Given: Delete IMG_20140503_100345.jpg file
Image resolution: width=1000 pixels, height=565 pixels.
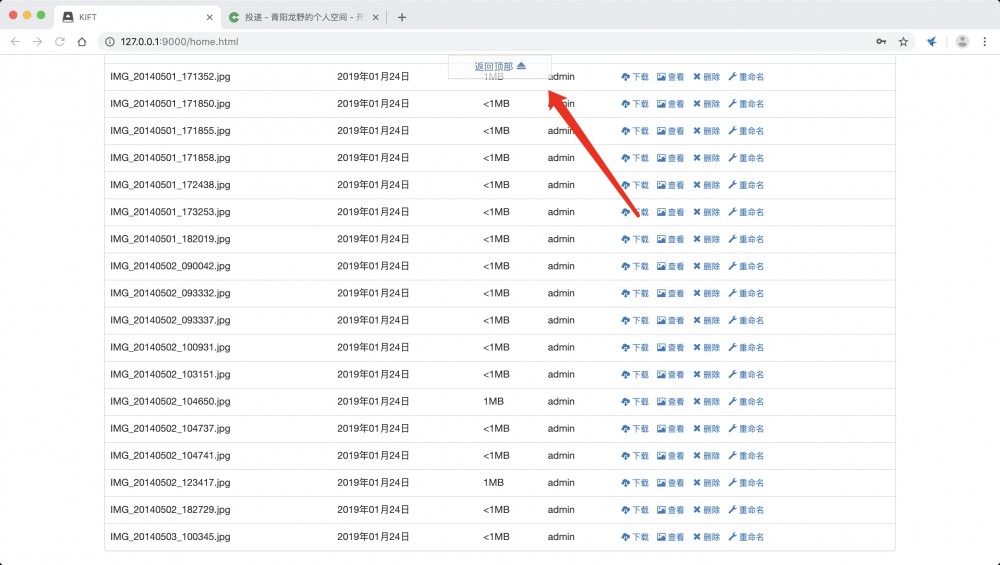Looking at the screenshot, I should coord(707,537).
